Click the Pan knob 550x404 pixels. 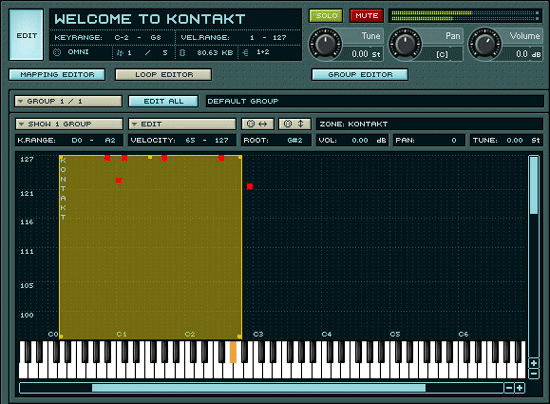(x=405, y=43)
